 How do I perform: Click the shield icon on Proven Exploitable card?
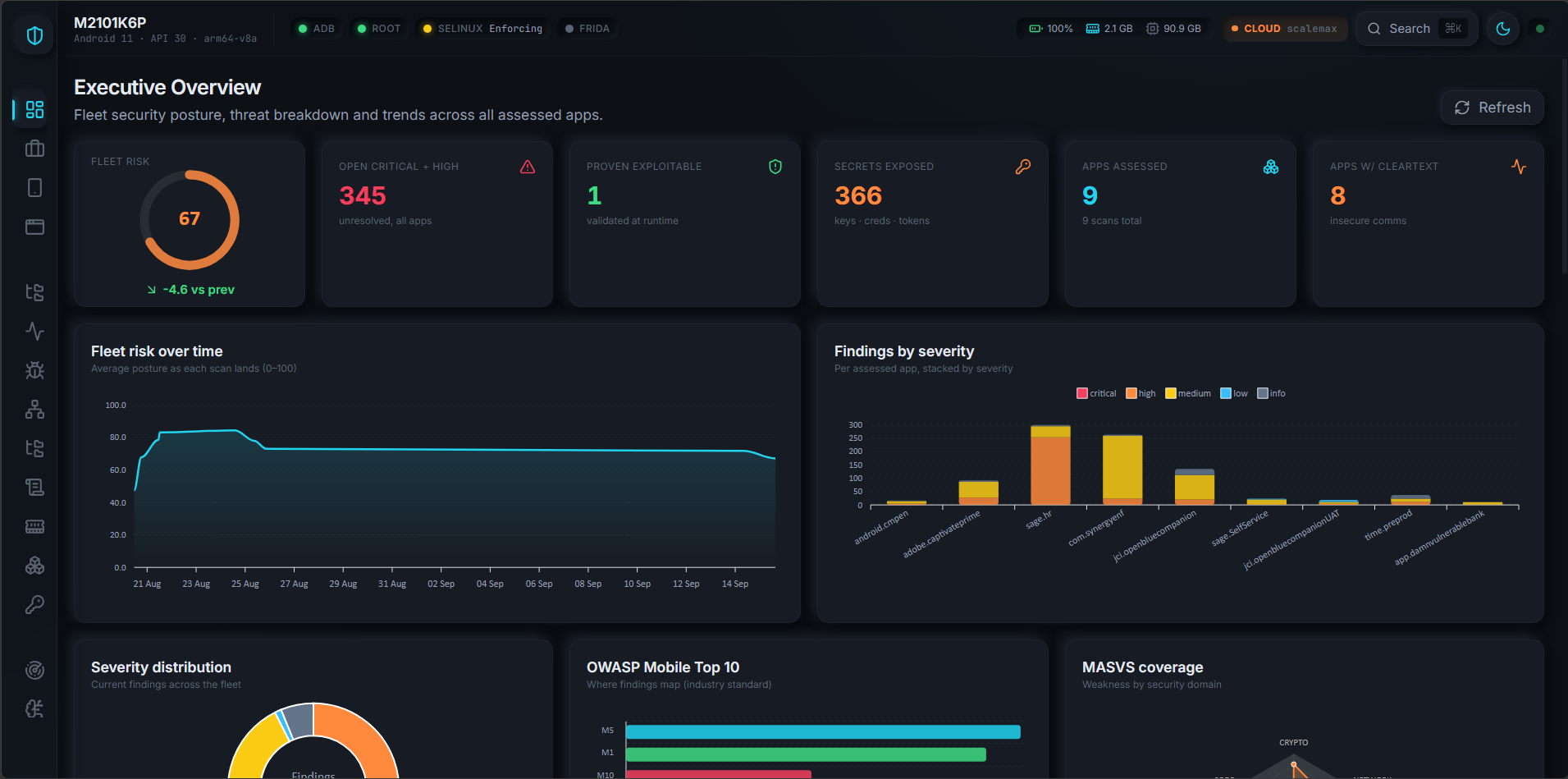775,167
